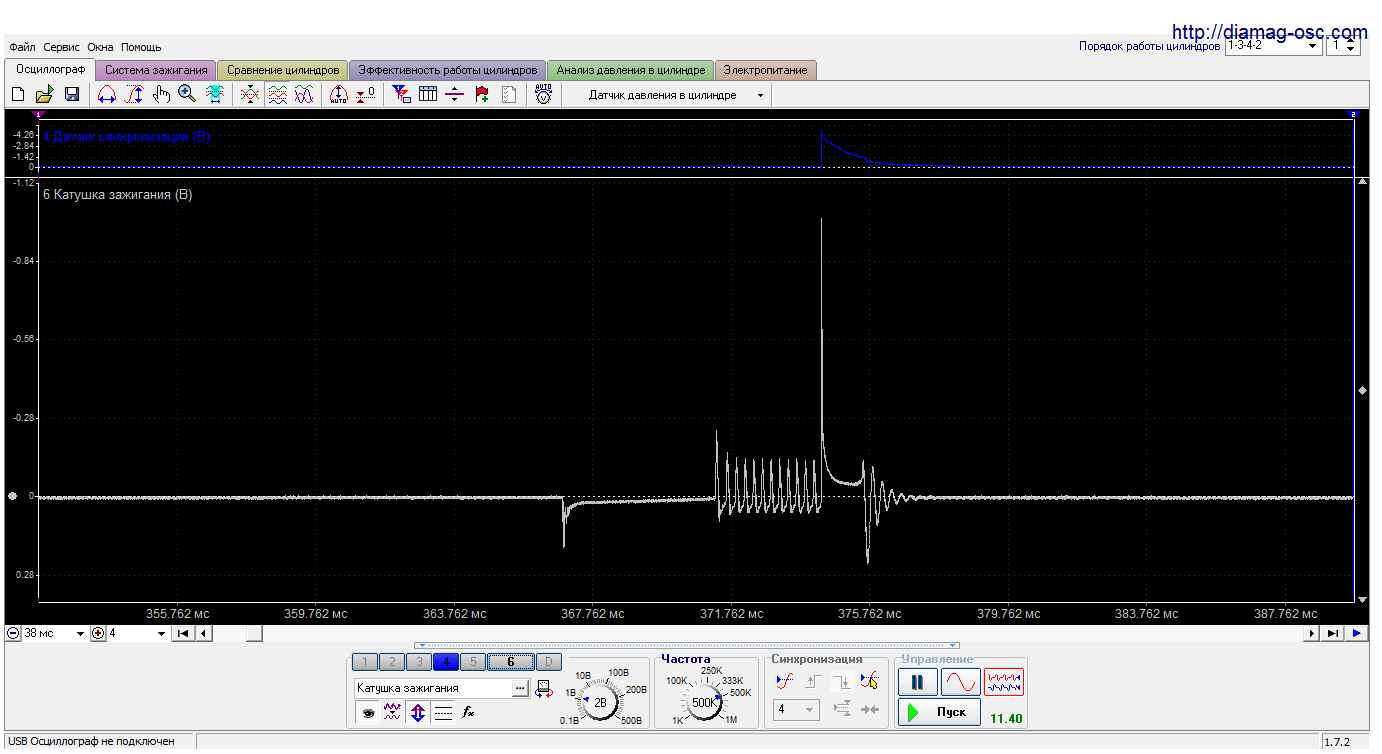Click the 500K frequency knob
This screenshot has height=754, width=1382.
[705, 702]
